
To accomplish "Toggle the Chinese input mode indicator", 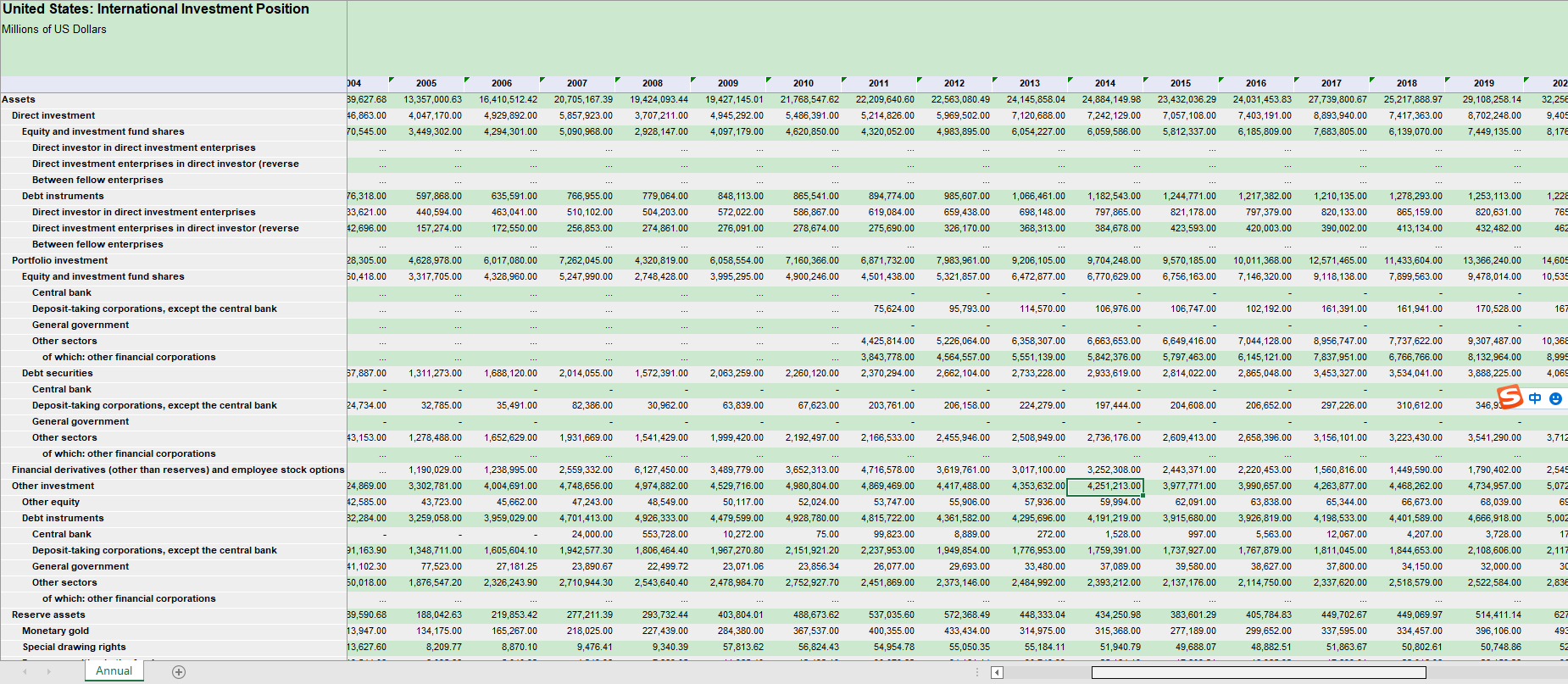I will pyautogui.click(x=1535, y=398).
